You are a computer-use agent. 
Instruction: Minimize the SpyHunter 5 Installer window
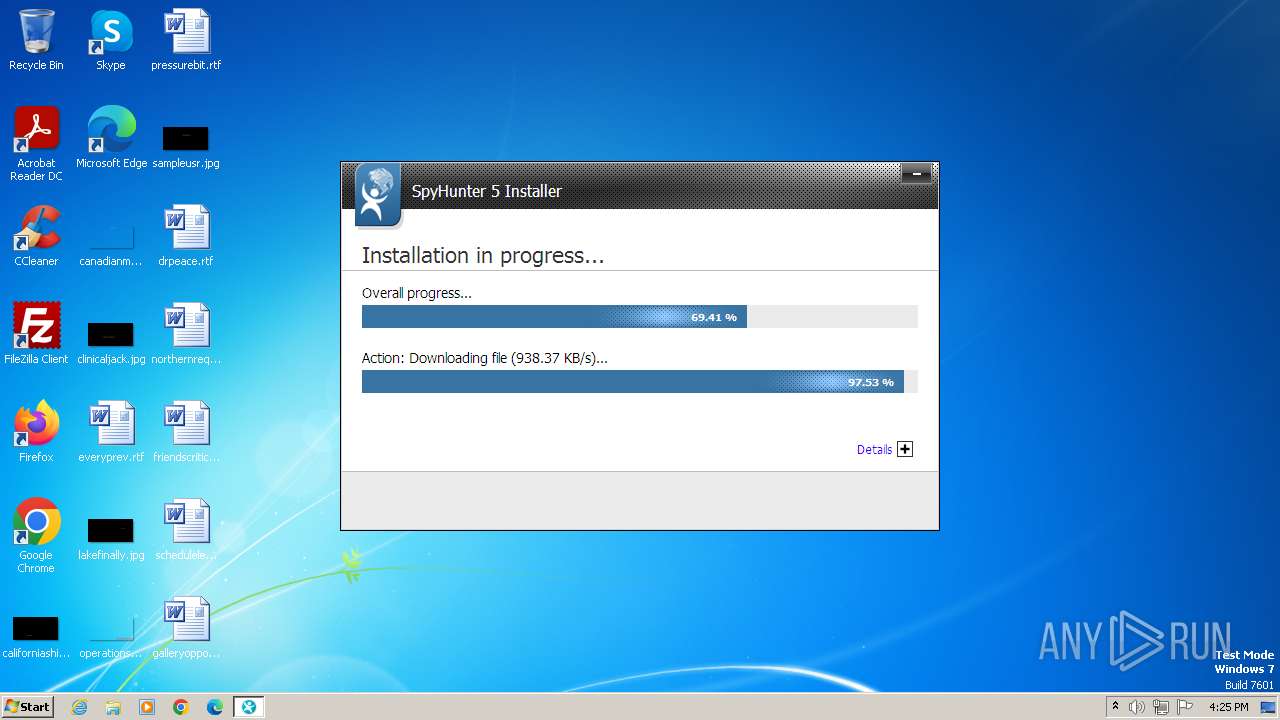(916, 175)
